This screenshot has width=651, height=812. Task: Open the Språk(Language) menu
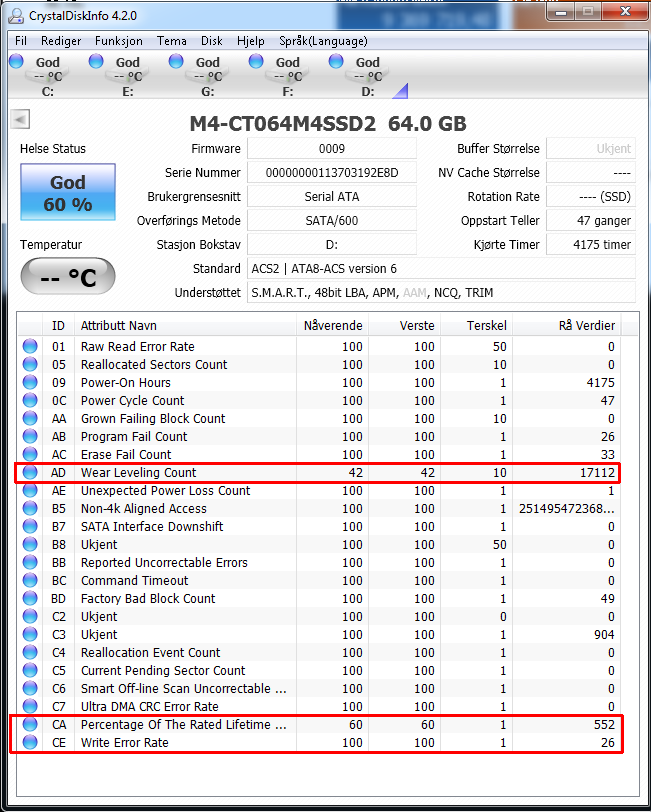[x=323, y=41]
